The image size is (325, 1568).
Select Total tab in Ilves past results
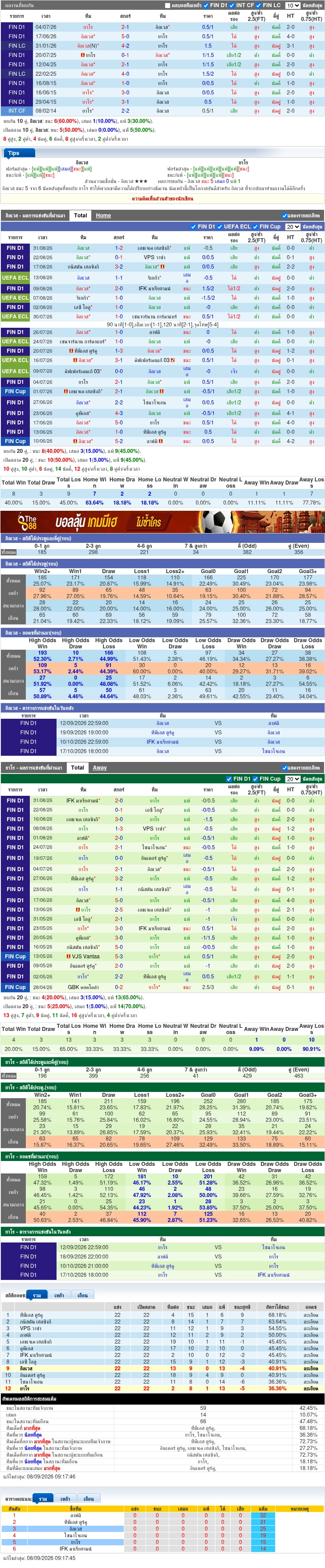tap(80, 216)
